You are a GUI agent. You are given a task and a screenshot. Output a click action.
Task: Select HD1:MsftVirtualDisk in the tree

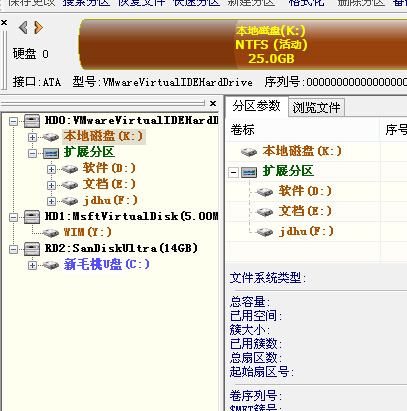[131, 216]
